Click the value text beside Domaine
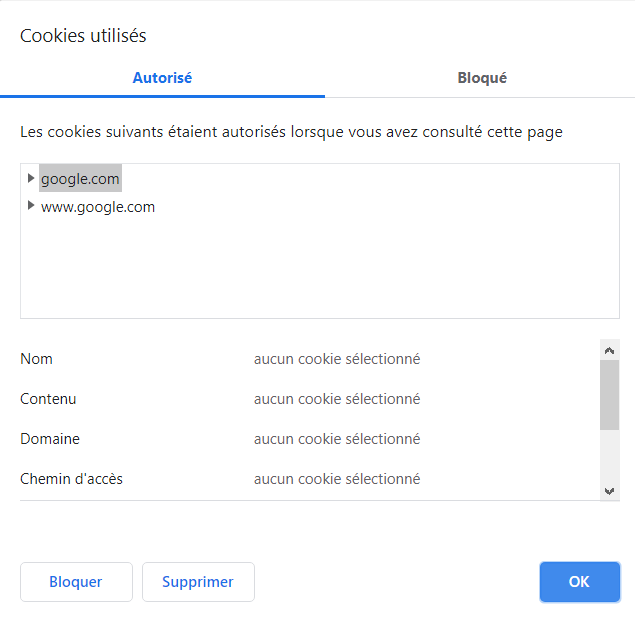 337,439
